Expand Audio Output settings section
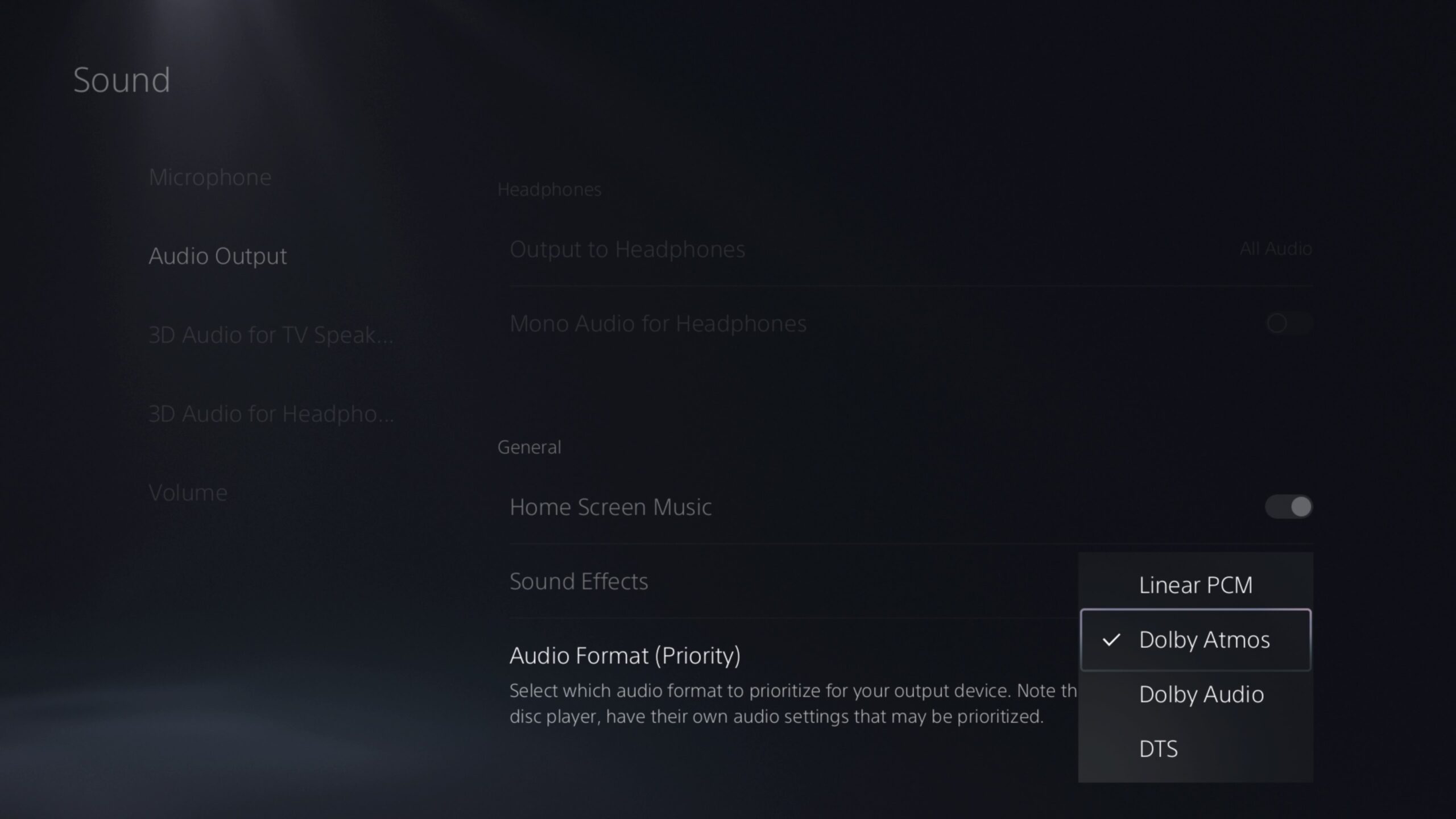 217,255
